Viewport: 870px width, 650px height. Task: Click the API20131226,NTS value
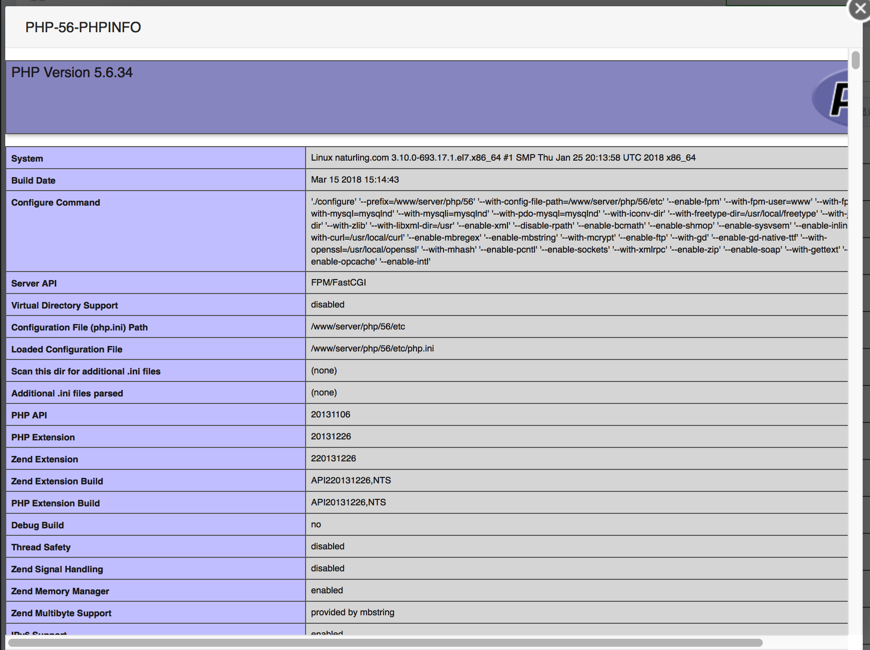pos(348,502)
